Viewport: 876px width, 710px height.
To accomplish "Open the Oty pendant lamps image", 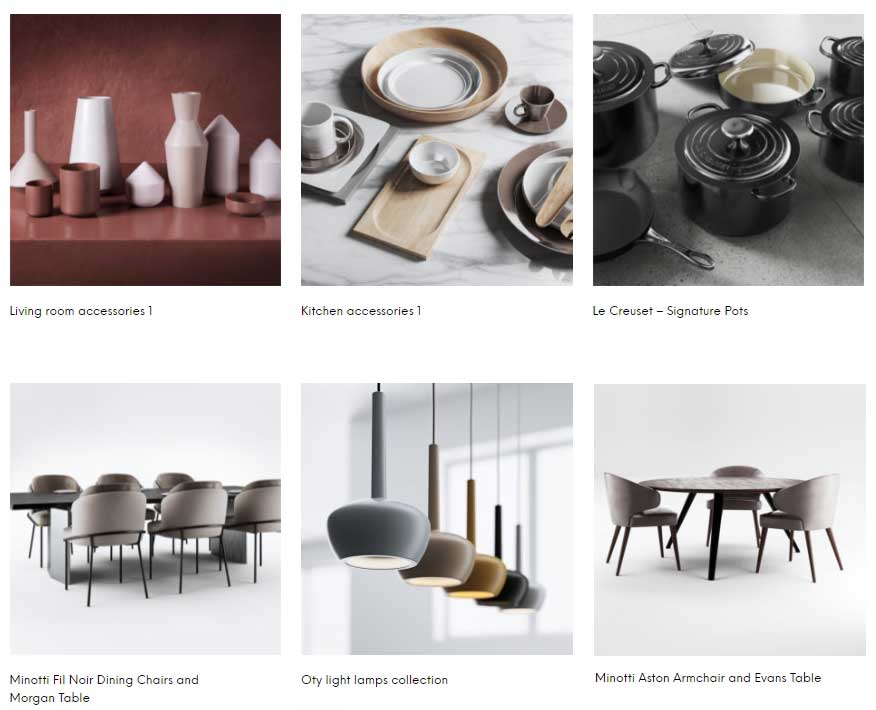I will pos(437,518).
